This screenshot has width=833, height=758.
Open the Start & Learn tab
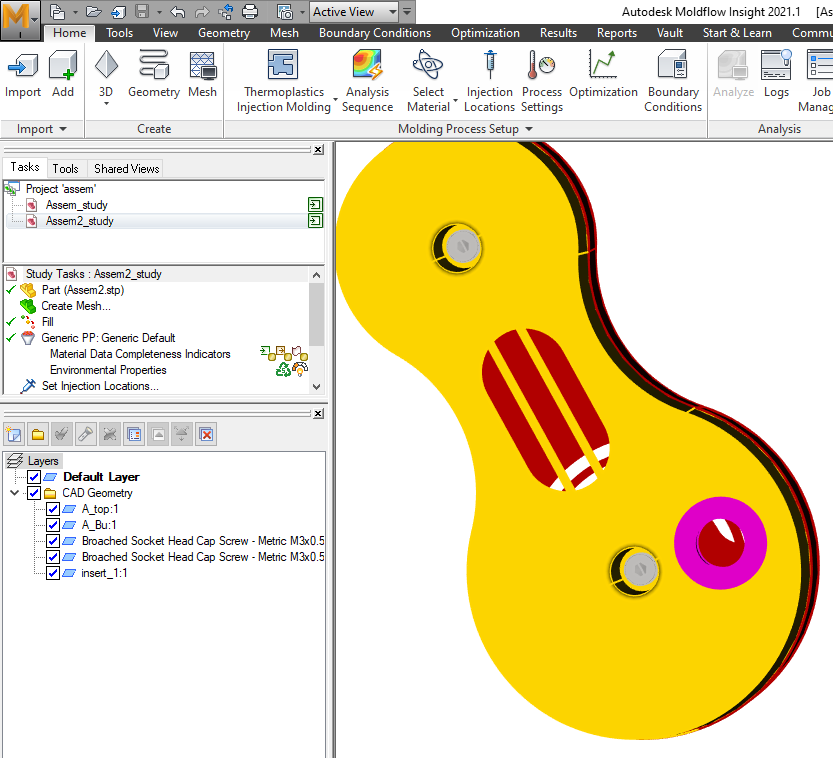pyautogui.click(x=737, y=33)
